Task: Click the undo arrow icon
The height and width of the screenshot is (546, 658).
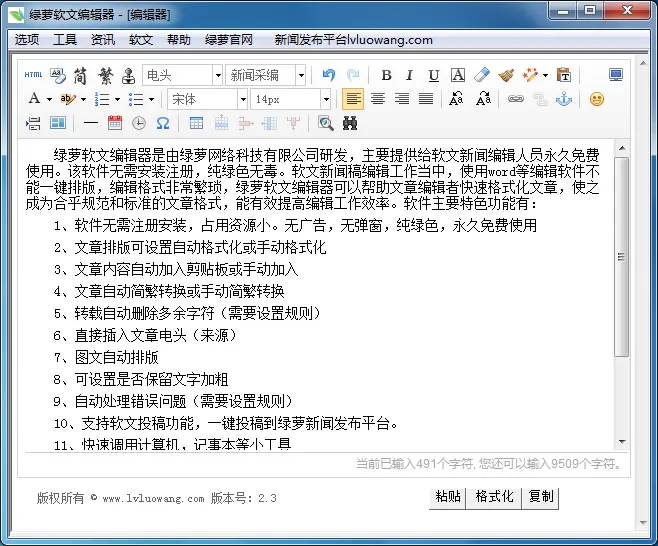Action: [x=329, y=75]
